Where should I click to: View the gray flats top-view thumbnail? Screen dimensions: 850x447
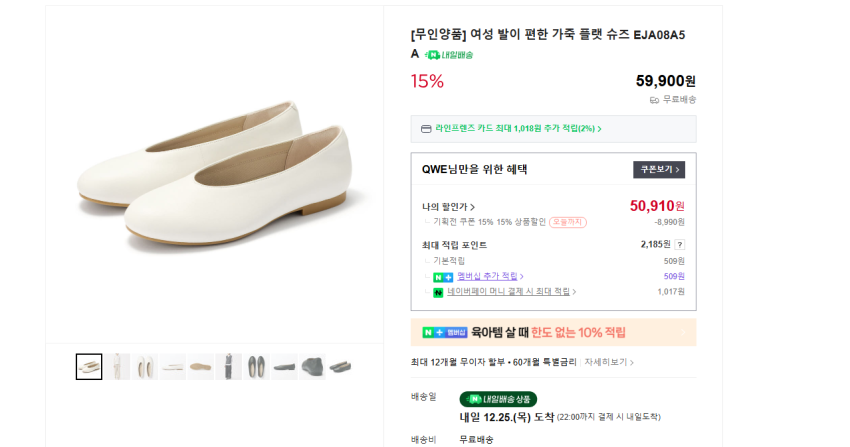pos(256,367)
